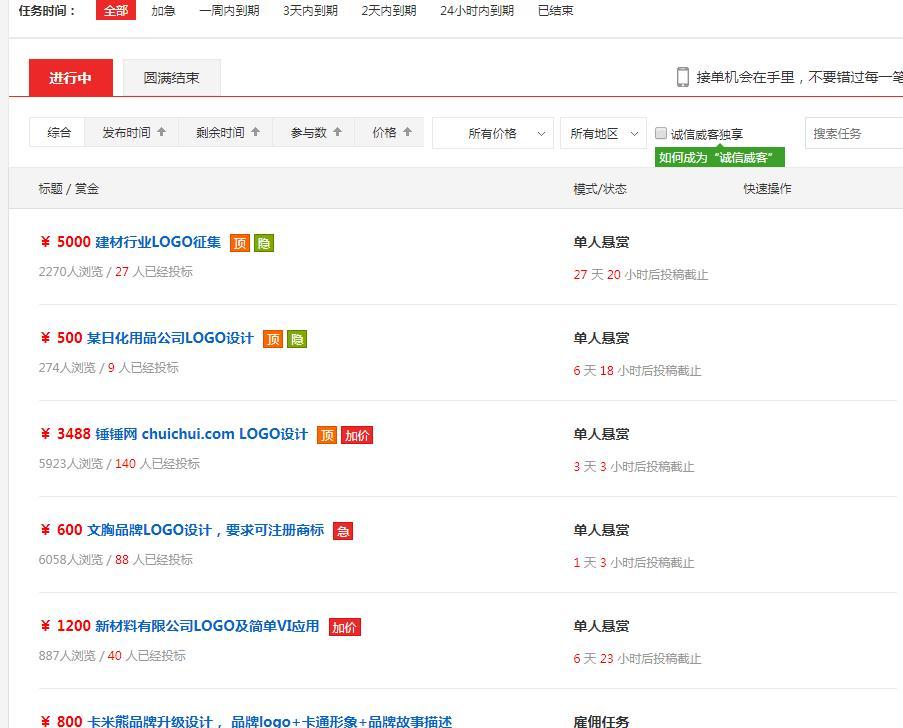
Task: Open the 锤锤网 chuichui.com LOGO设计 task
Action: 202,434
